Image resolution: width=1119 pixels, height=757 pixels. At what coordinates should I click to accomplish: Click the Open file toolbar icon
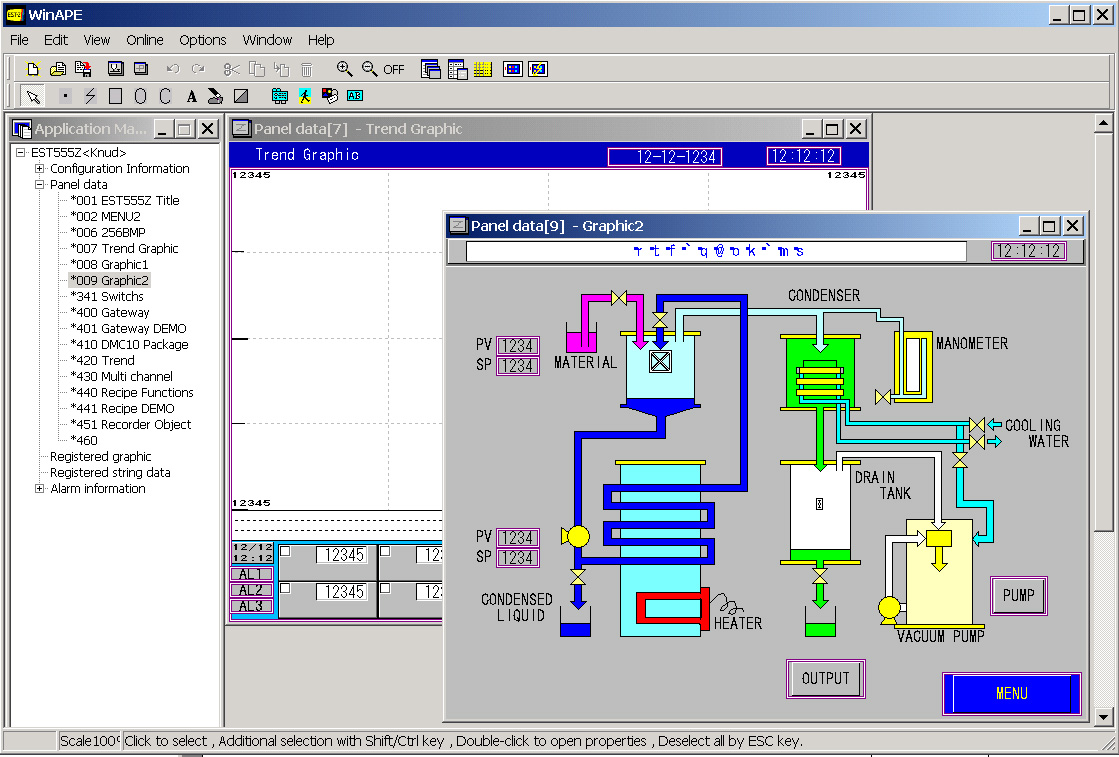(58, 69)
